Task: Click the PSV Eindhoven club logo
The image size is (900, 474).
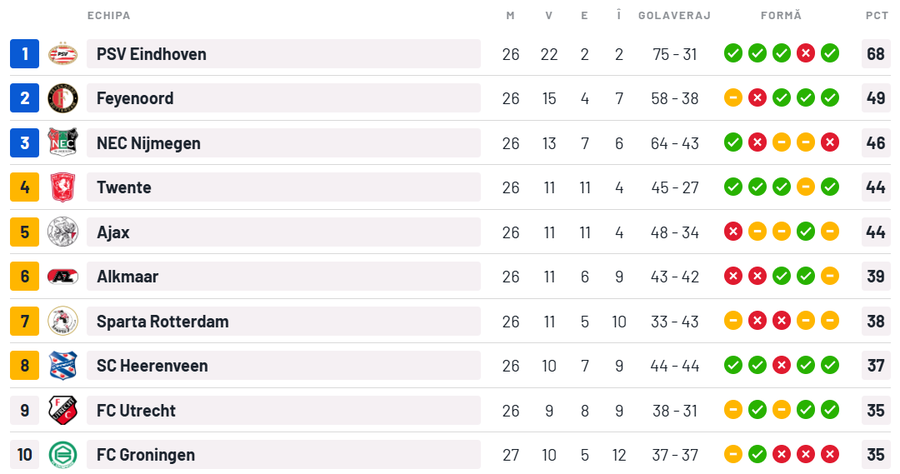Action: tap(62, 54)
